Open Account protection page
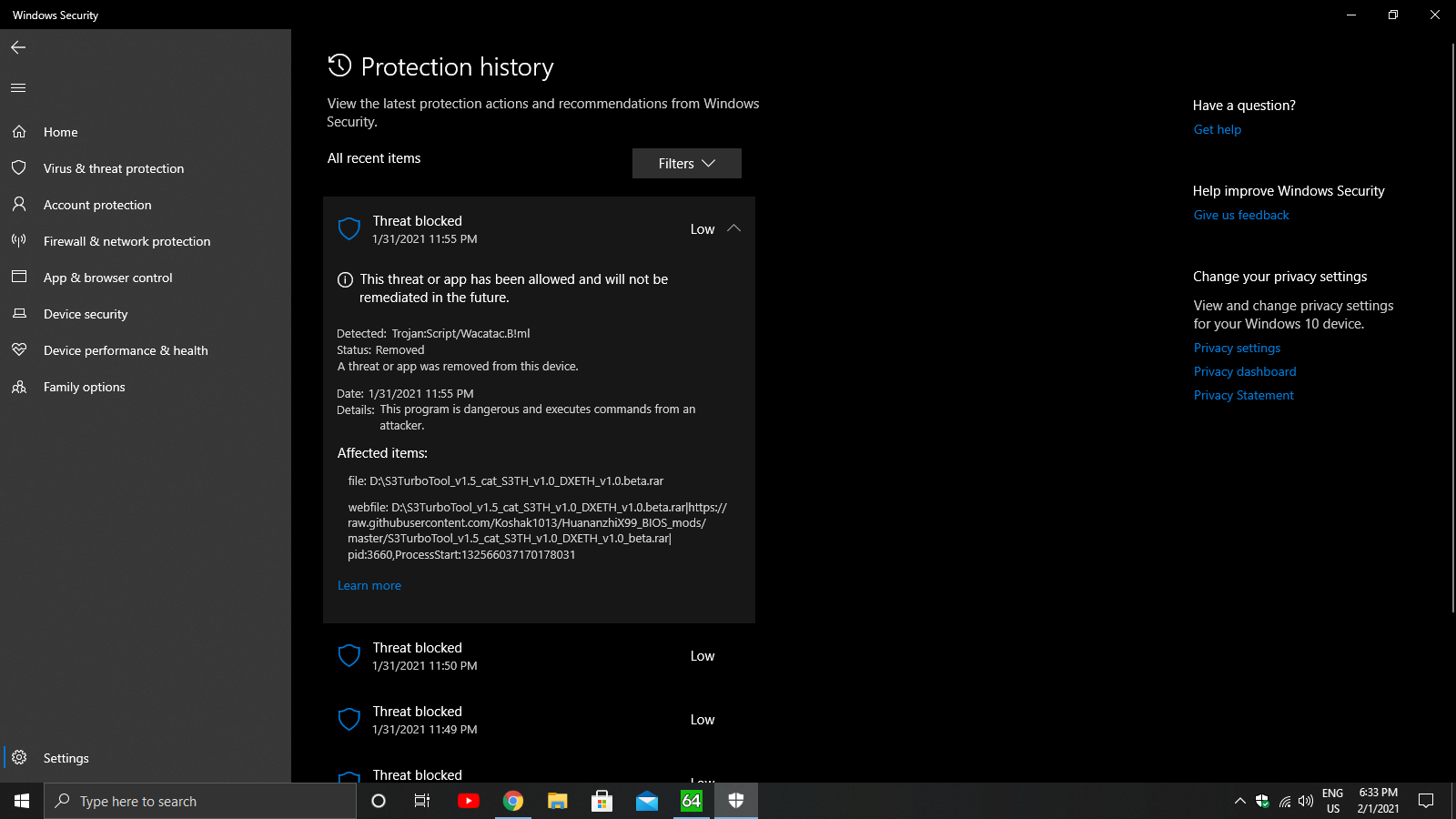This screenshot has height=819, width=1456. [x=146, y=205]
